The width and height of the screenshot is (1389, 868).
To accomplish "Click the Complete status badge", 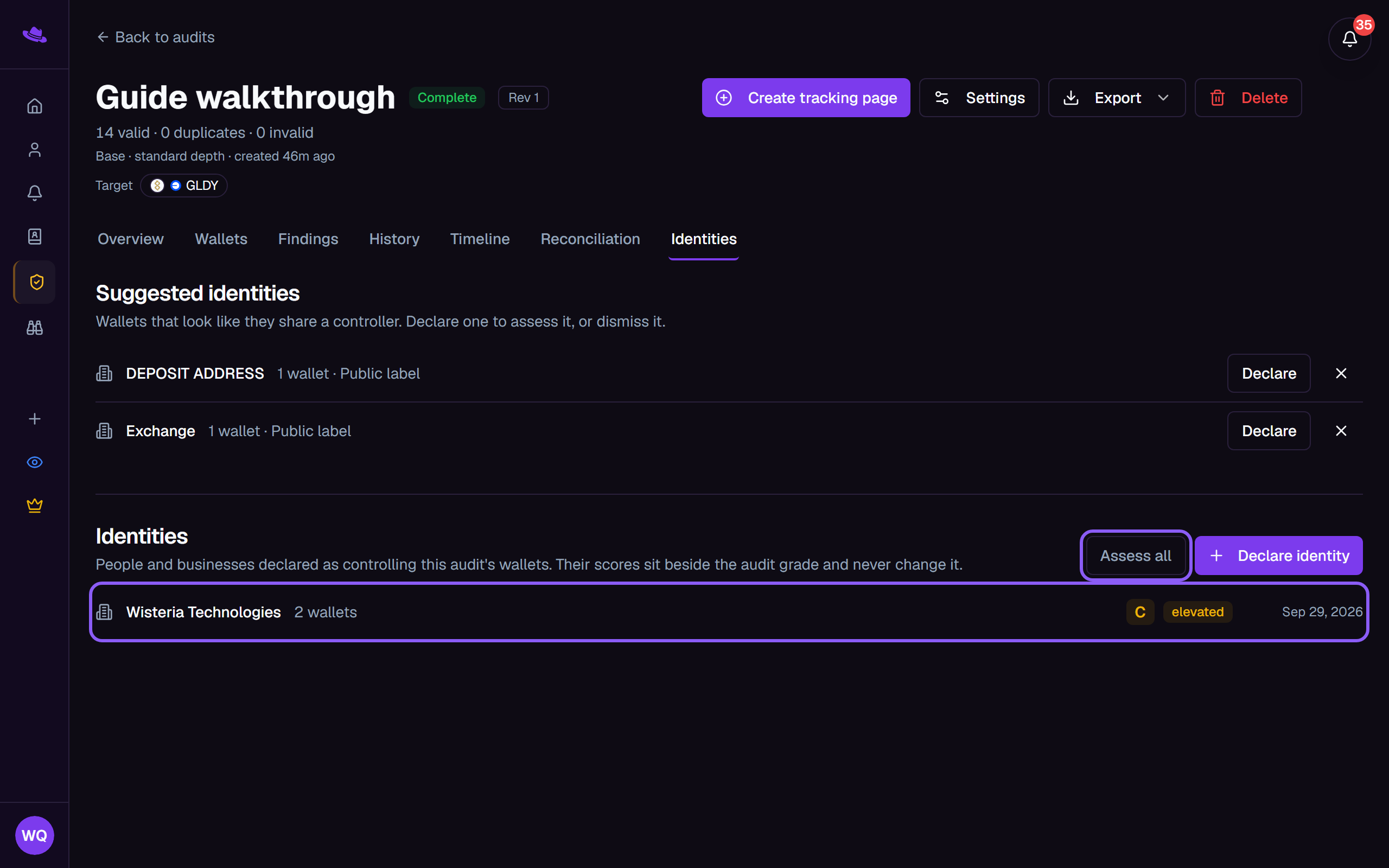I will 447,98.
